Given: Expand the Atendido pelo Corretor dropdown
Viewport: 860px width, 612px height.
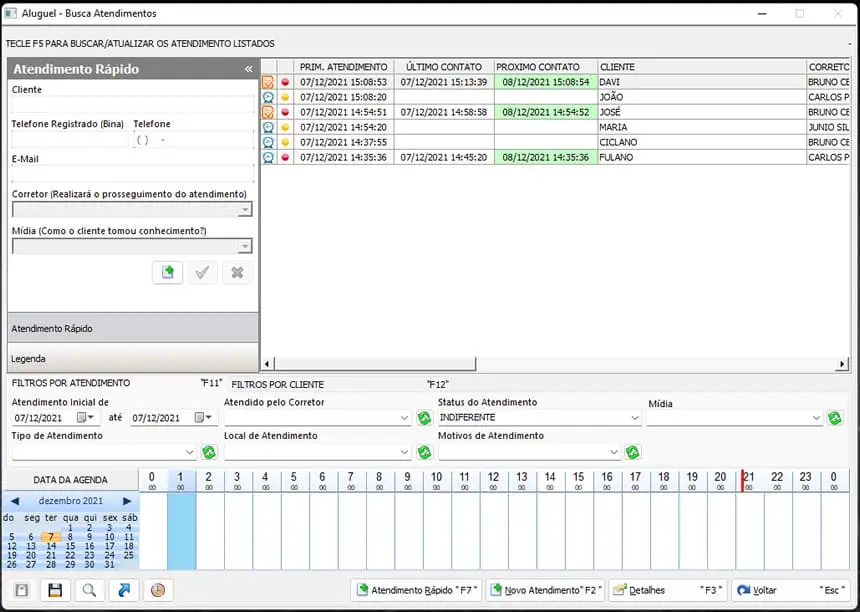Looking at the screenshot, I should [405, 418].
